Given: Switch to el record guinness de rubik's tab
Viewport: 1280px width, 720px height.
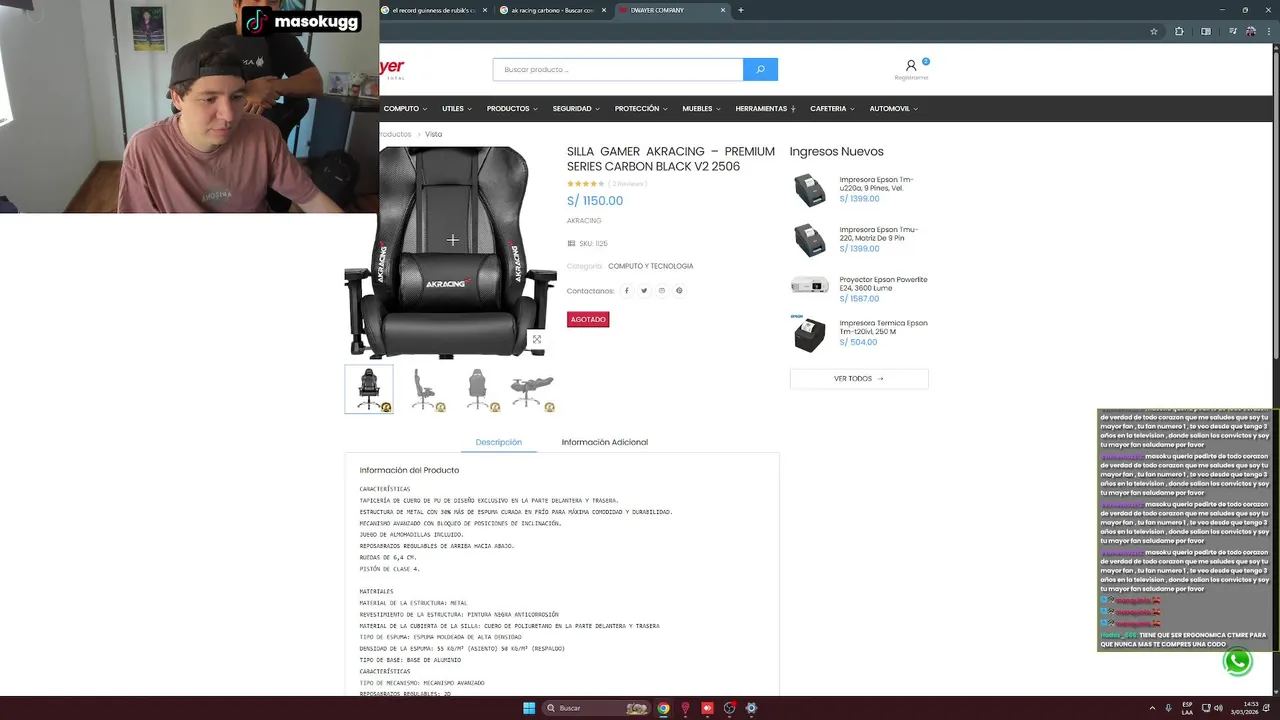Looking at the screenshot, I should point(434,10).
